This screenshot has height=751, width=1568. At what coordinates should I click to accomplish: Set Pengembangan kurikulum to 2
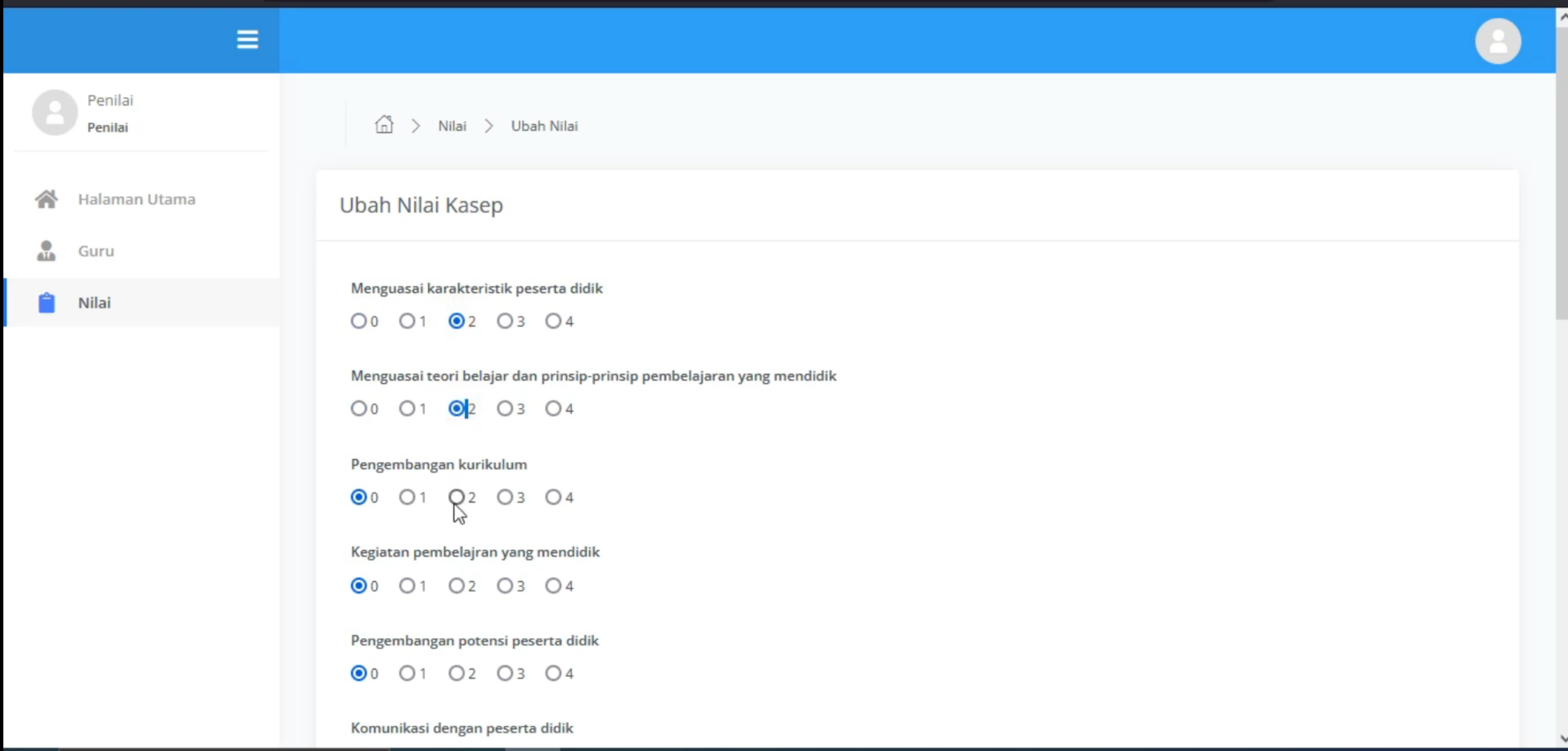(x=456, y=497)
